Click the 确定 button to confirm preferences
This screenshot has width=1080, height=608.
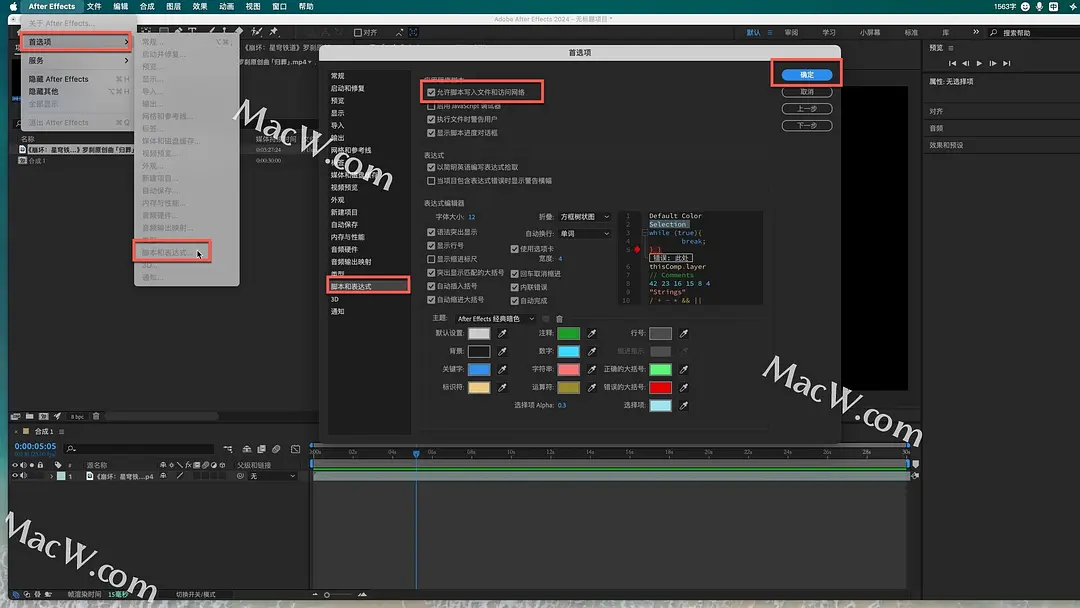(x=807, y=74)
